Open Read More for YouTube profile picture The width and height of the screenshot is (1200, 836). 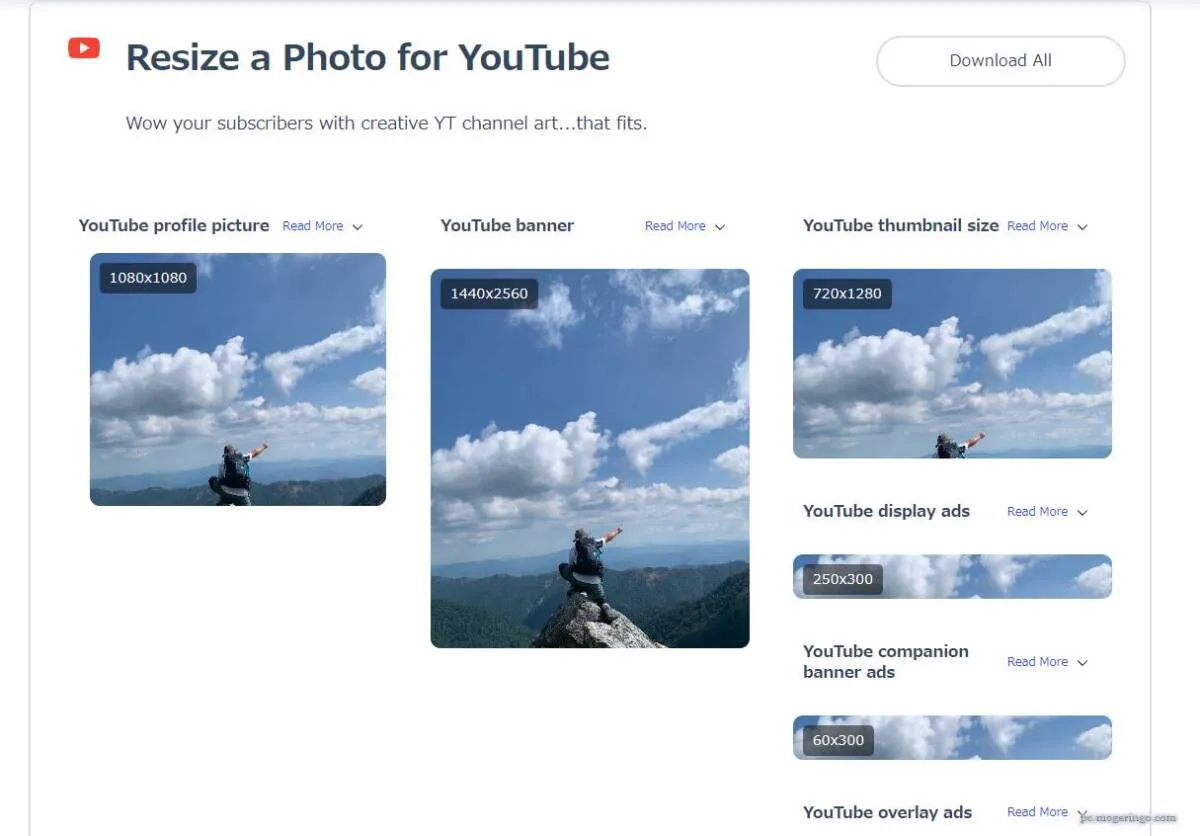[313, 226]
